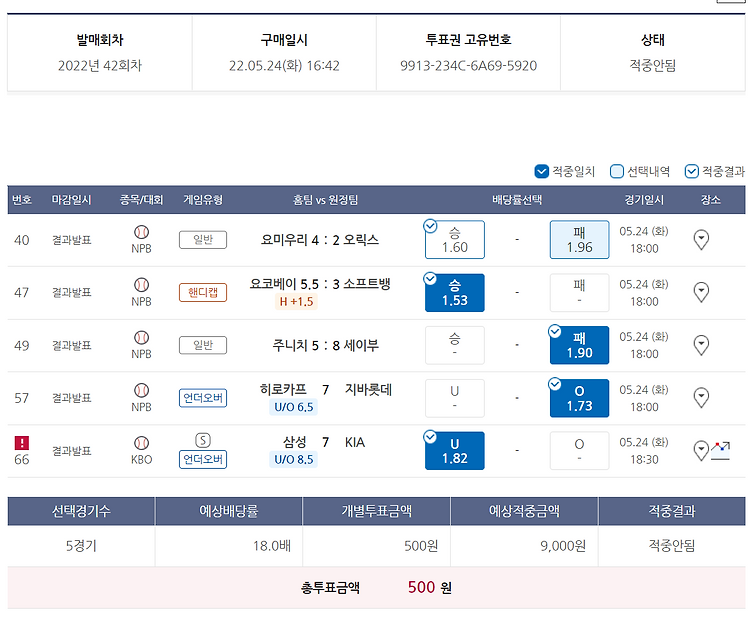Select U 1.82 odds for 삼성 game
Image resolution: width=750 pixels, height=617 pixels.
click(x=455, y=451)
